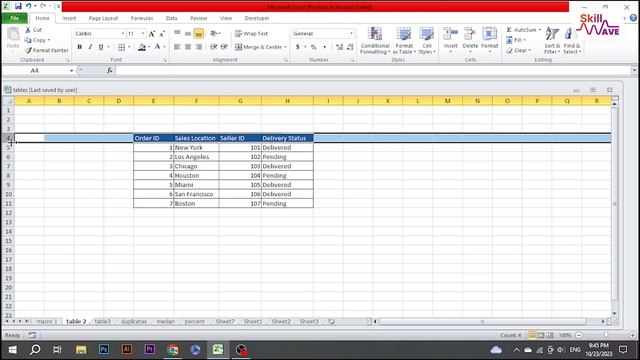The width and height of the screenshot is (640, 360).
Task: Open the font name dropdown showing Calibri
Action: [x=122, y=33]
